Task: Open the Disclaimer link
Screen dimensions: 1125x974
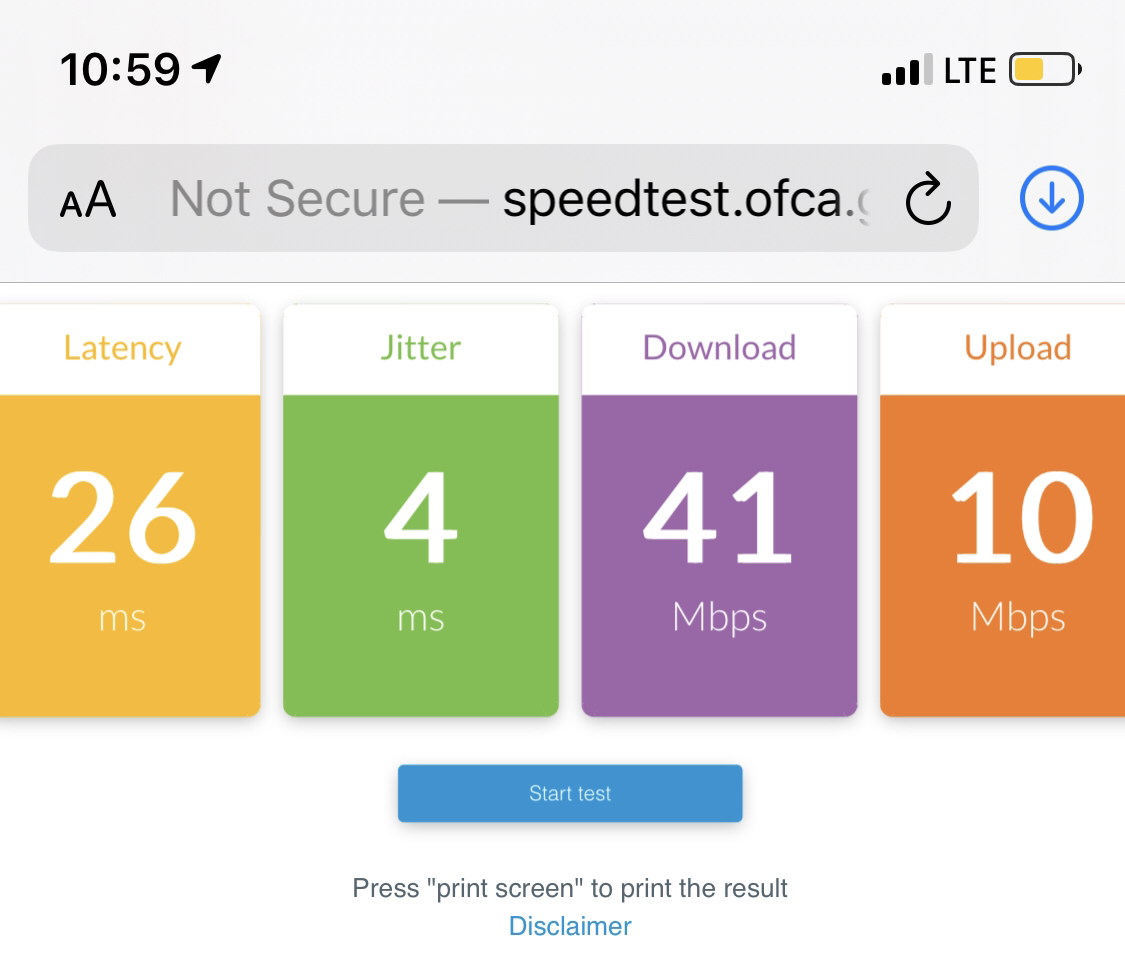Action: click(x=570, y=926)
